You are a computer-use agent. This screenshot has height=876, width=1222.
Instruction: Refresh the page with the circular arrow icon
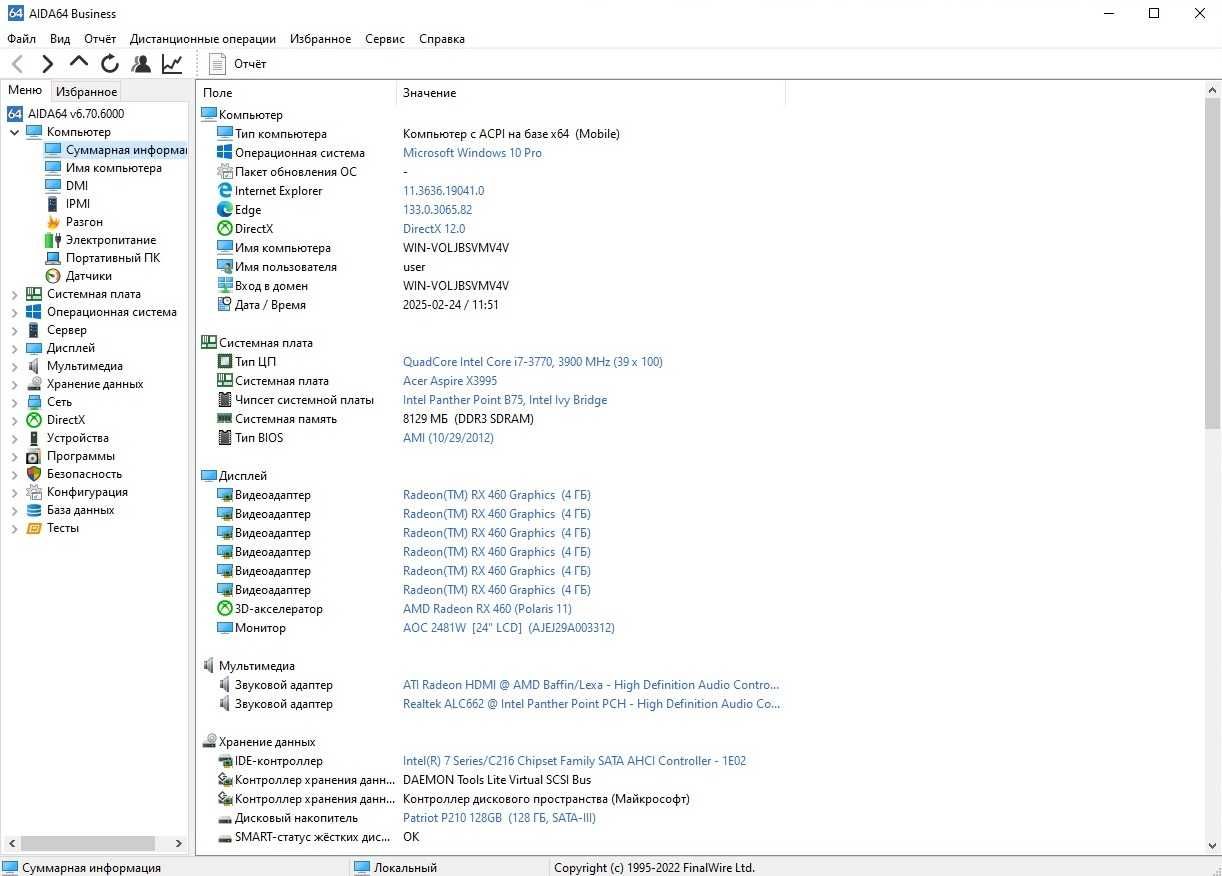click(x=110, y=64)
